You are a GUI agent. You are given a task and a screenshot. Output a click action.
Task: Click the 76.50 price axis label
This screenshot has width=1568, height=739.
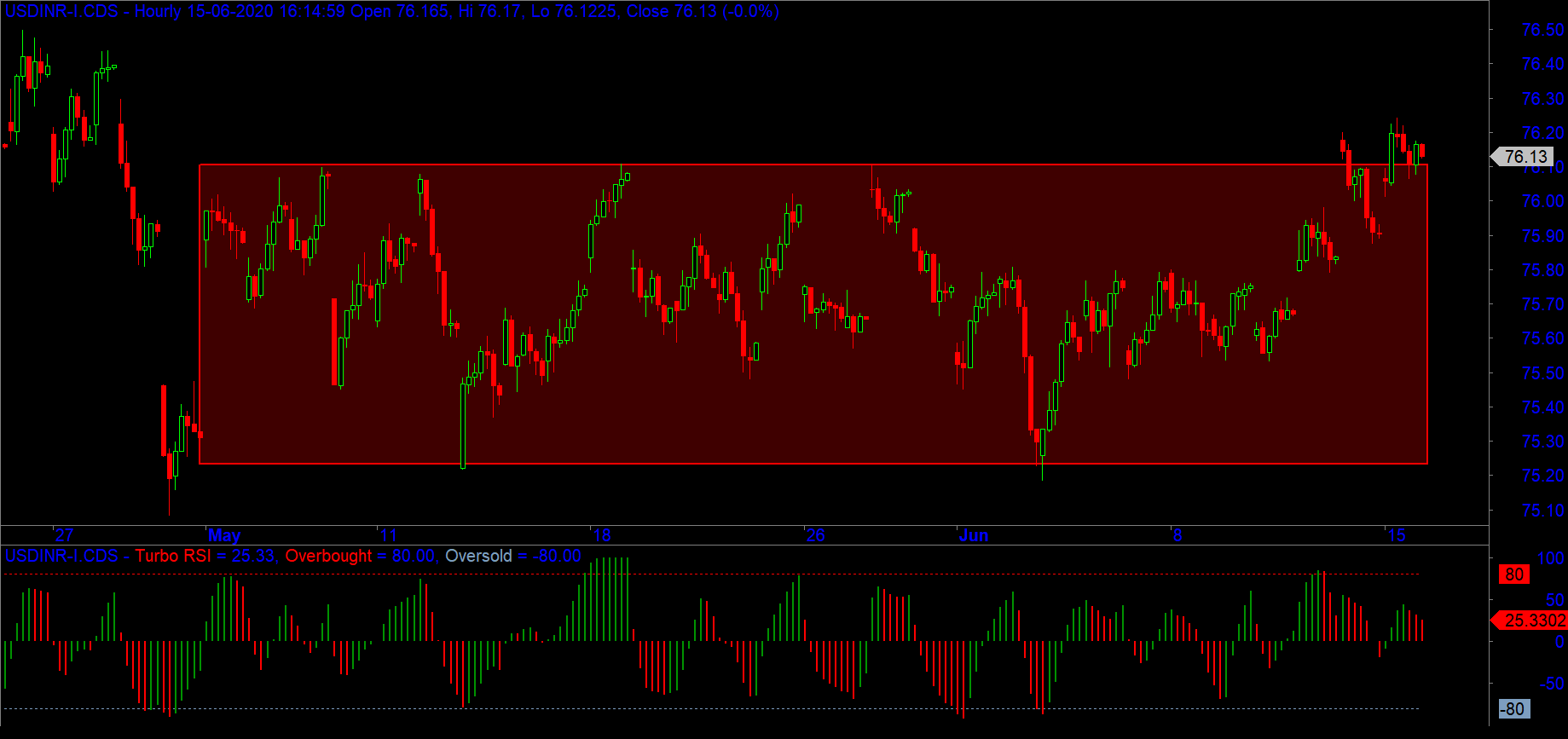tap(1542, 30)
